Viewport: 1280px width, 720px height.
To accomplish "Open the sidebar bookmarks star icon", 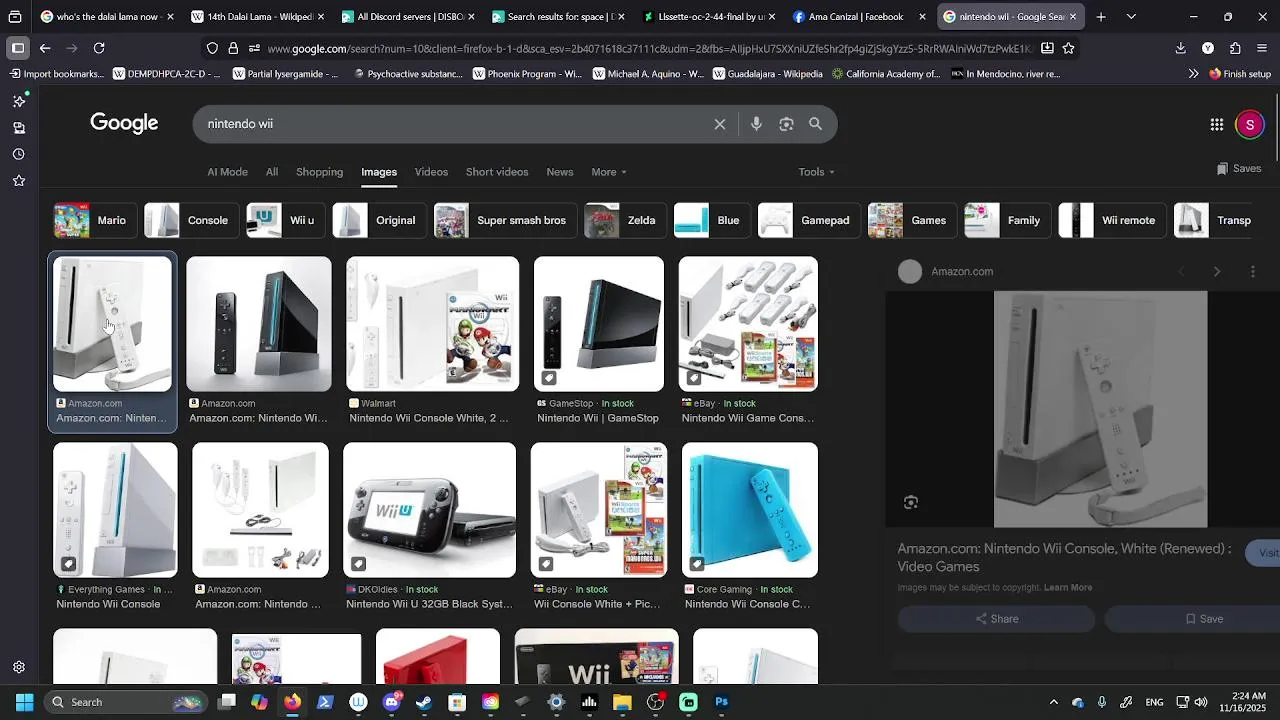I will (x=18, y=181).
